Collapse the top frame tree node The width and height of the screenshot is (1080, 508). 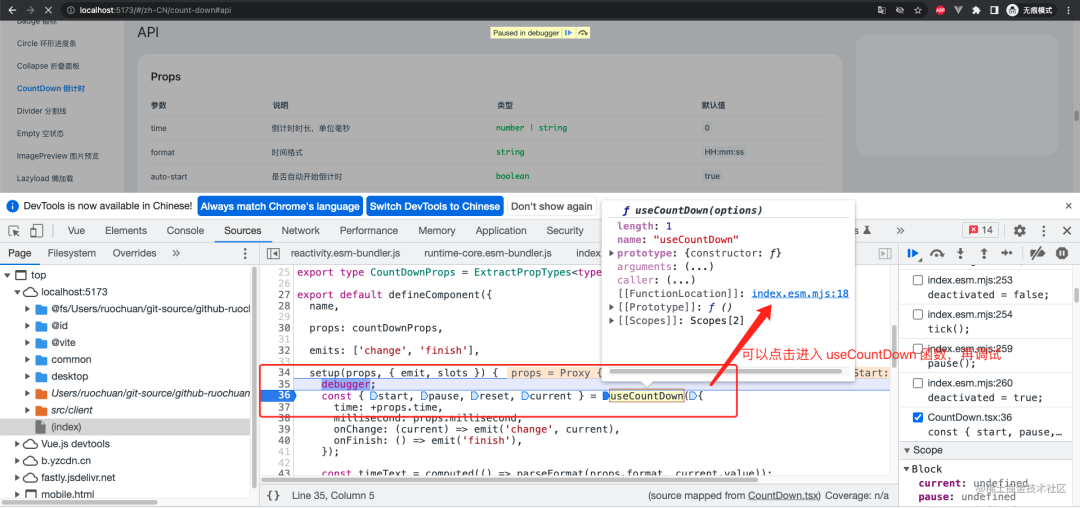(8, 275)
